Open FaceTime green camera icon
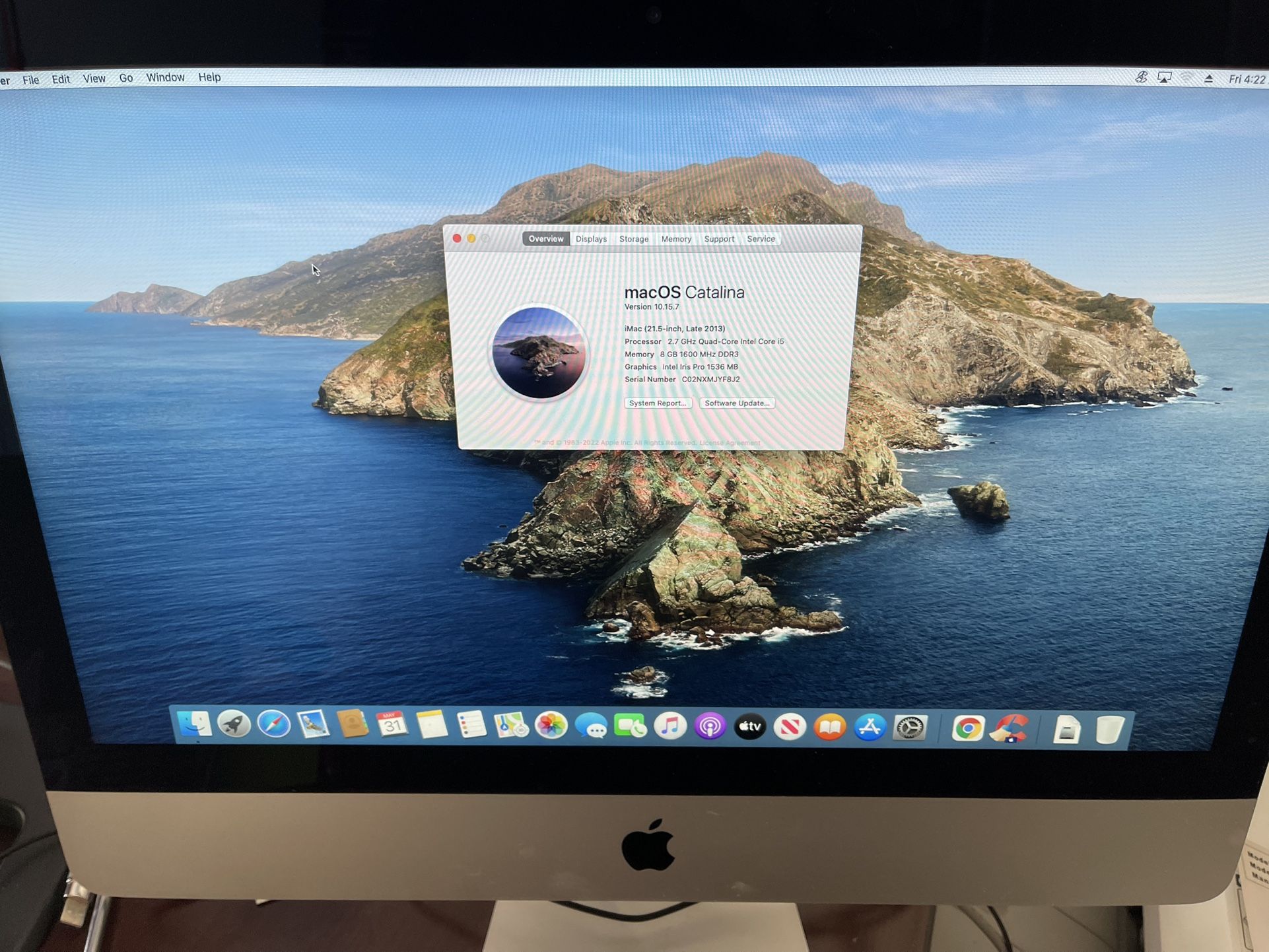Viewport: 1269px width, 952px height. click(x=631, y=726)
